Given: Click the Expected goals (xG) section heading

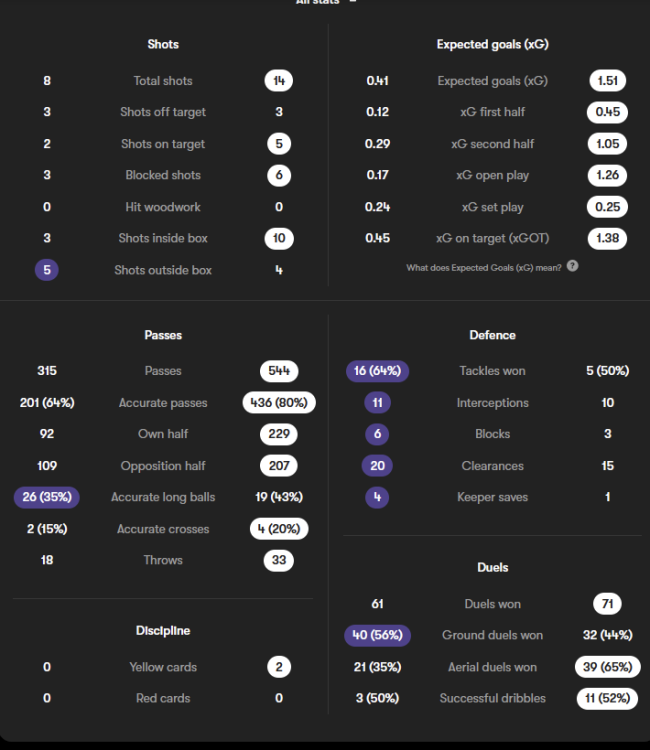Looking at the screenshot, I should click(492, 44).
